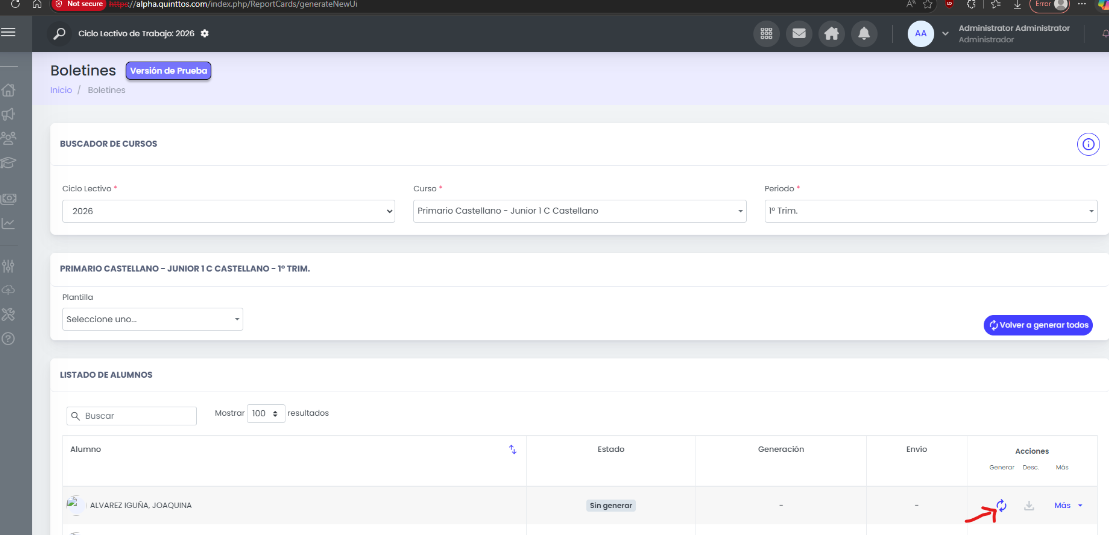This screenshot has width=1109, height=535.
Task: Click the Buscar search field
Action: pyautogui.click(x=132, y=416)
